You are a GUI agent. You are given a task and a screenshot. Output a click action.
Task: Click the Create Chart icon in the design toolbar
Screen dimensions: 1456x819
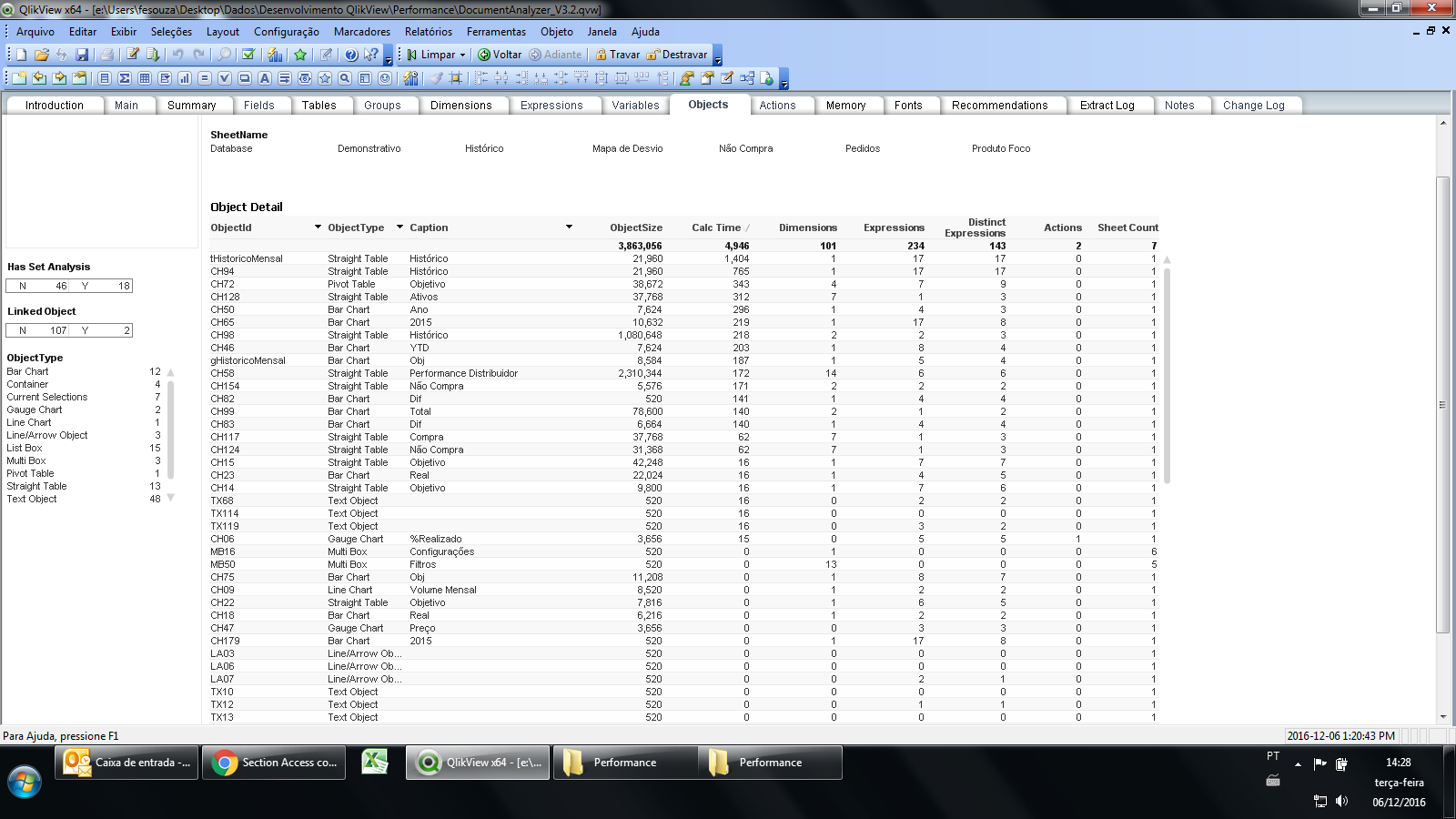tap(185, 78)
